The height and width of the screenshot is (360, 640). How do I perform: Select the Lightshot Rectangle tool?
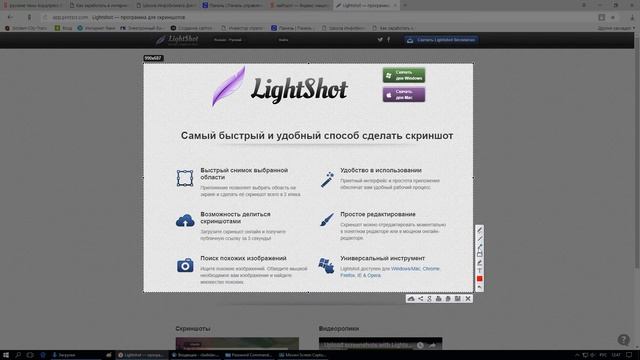[480, 254]
